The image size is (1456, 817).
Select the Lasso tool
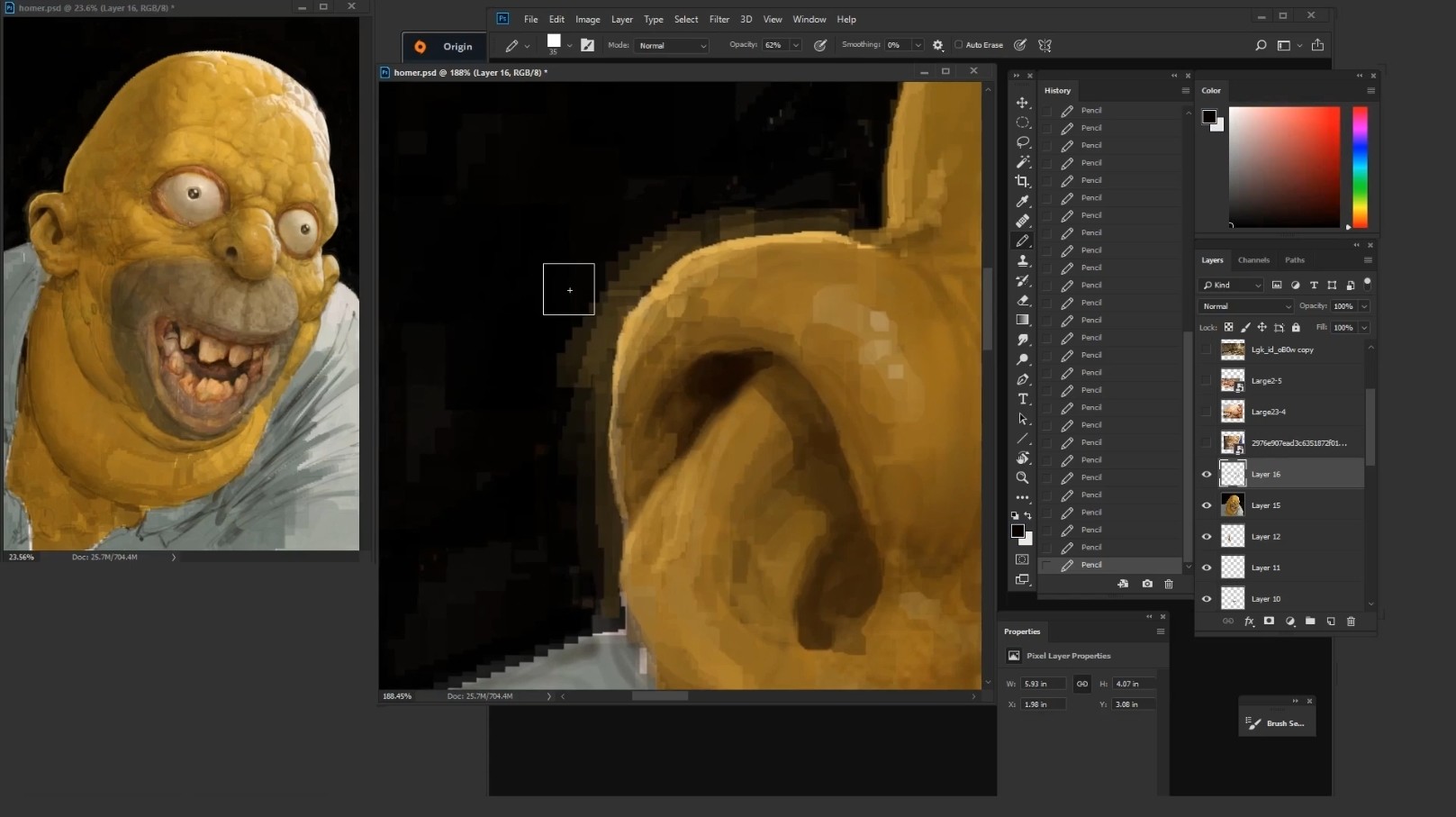pos(1022,142)
